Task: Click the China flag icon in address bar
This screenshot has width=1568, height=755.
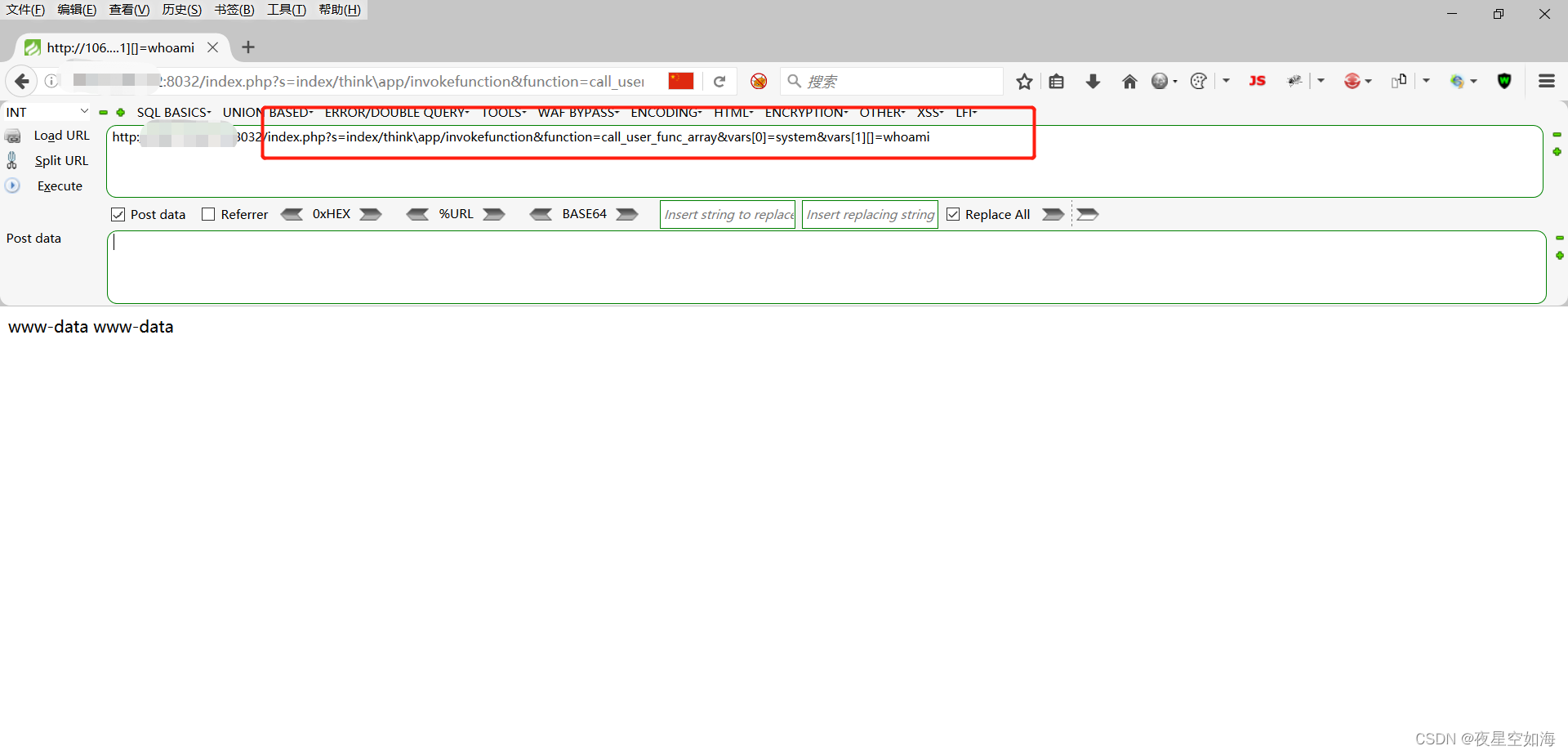Action: pos(680,81)
